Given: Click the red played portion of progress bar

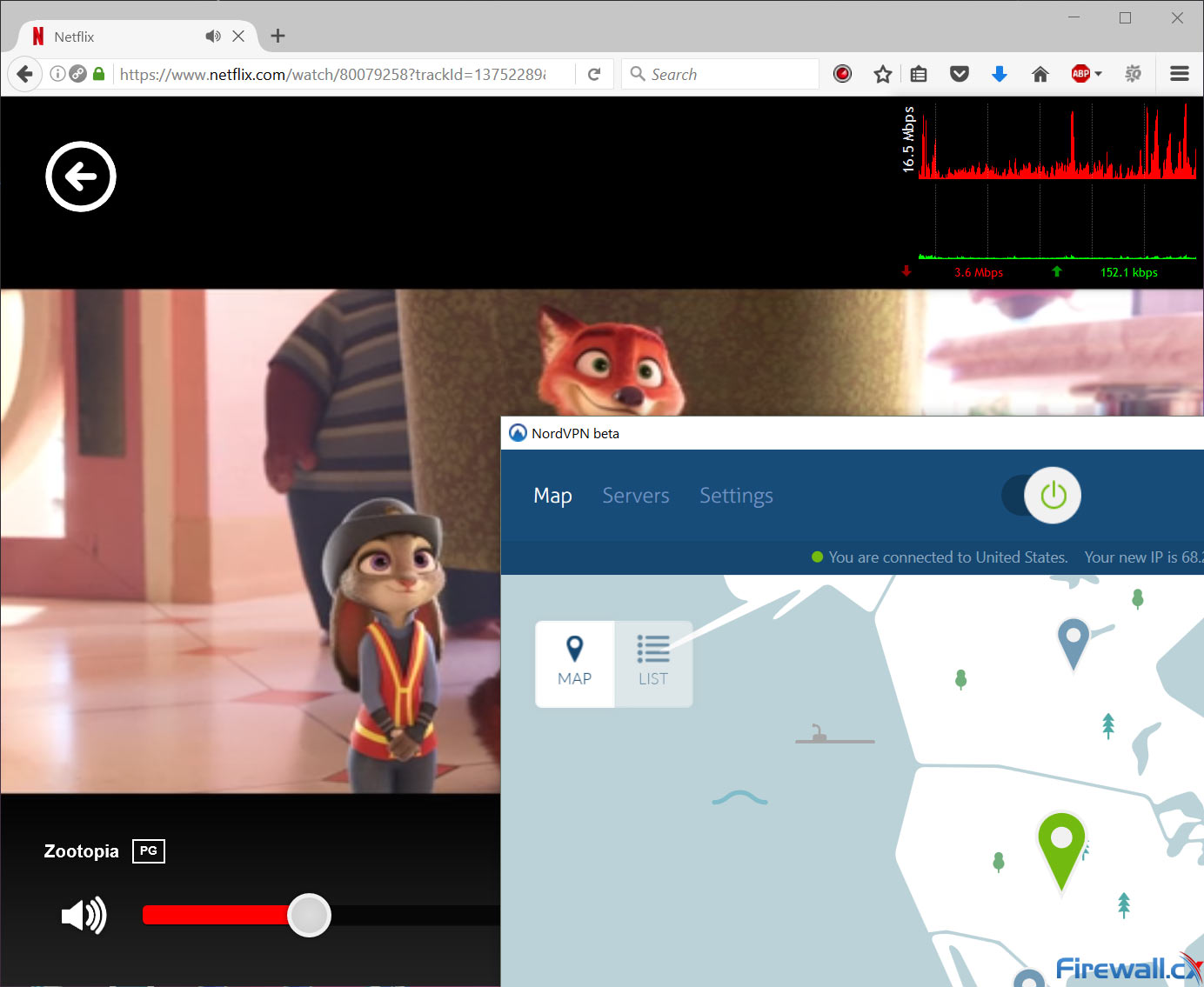Looking at the screenshot, I should point(216,915).
